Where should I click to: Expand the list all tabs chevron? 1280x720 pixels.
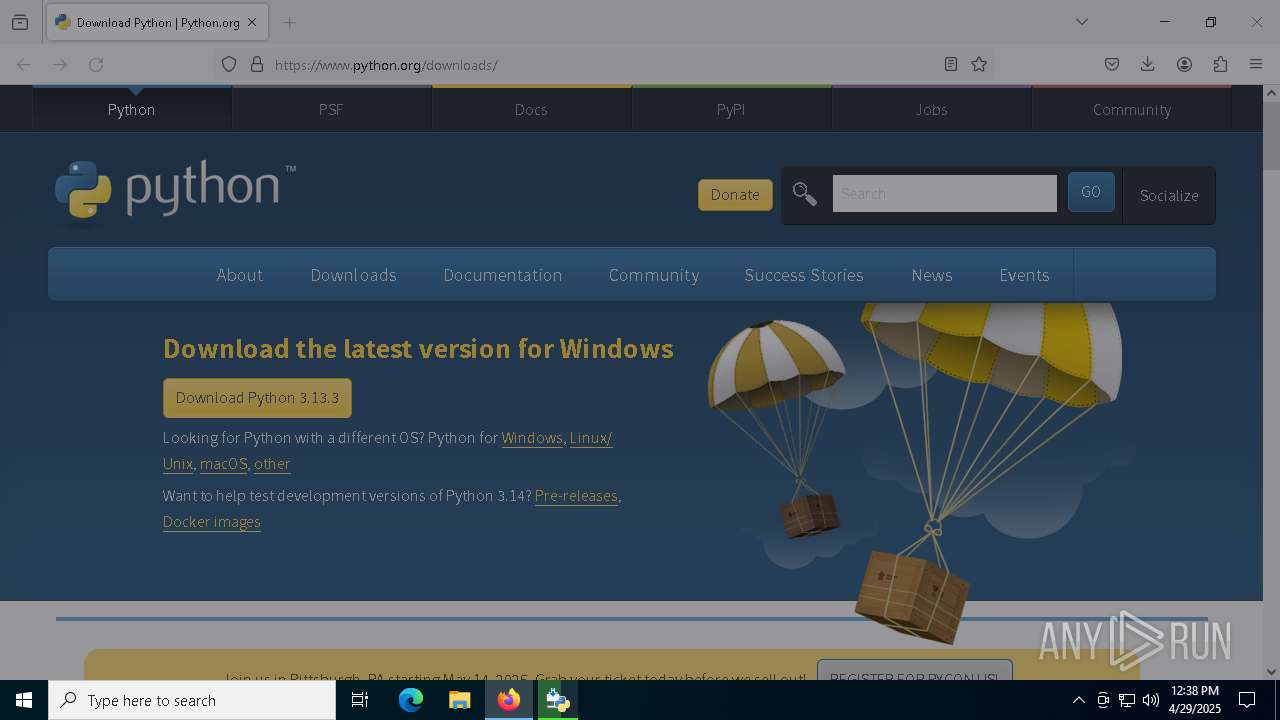coord(1081,22)
